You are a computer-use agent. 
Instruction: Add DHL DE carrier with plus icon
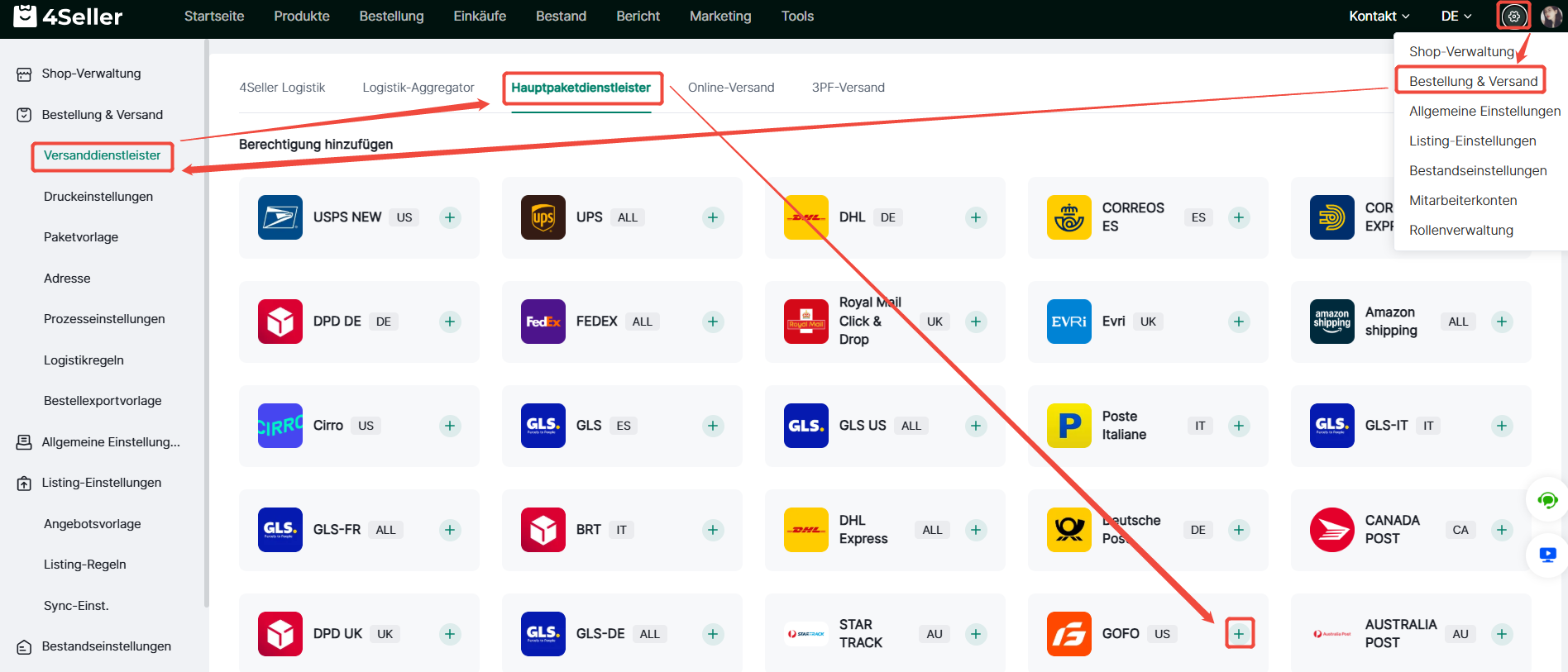(976, 217)
